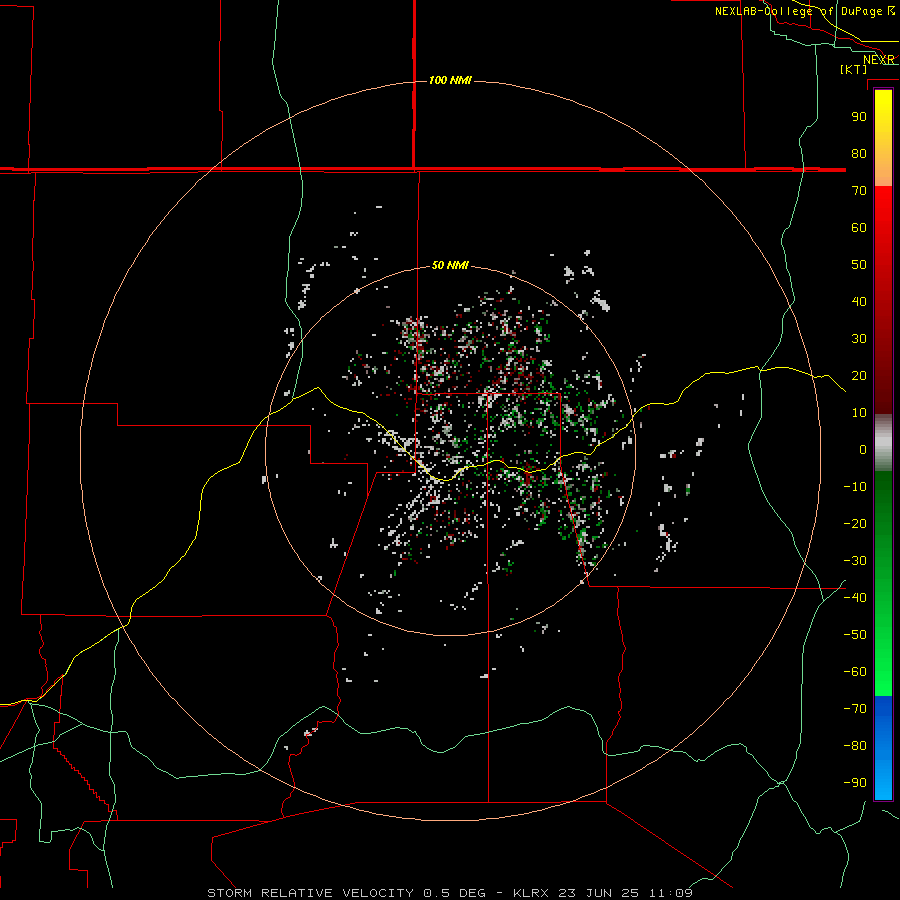This screenshot has height=900, width=900.
Task: Click the 70 value on velocity scale
Action: coord(859,191)
